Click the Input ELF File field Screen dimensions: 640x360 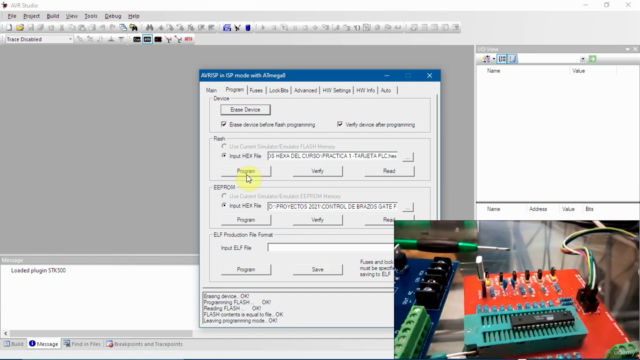[x=331, y=247]
